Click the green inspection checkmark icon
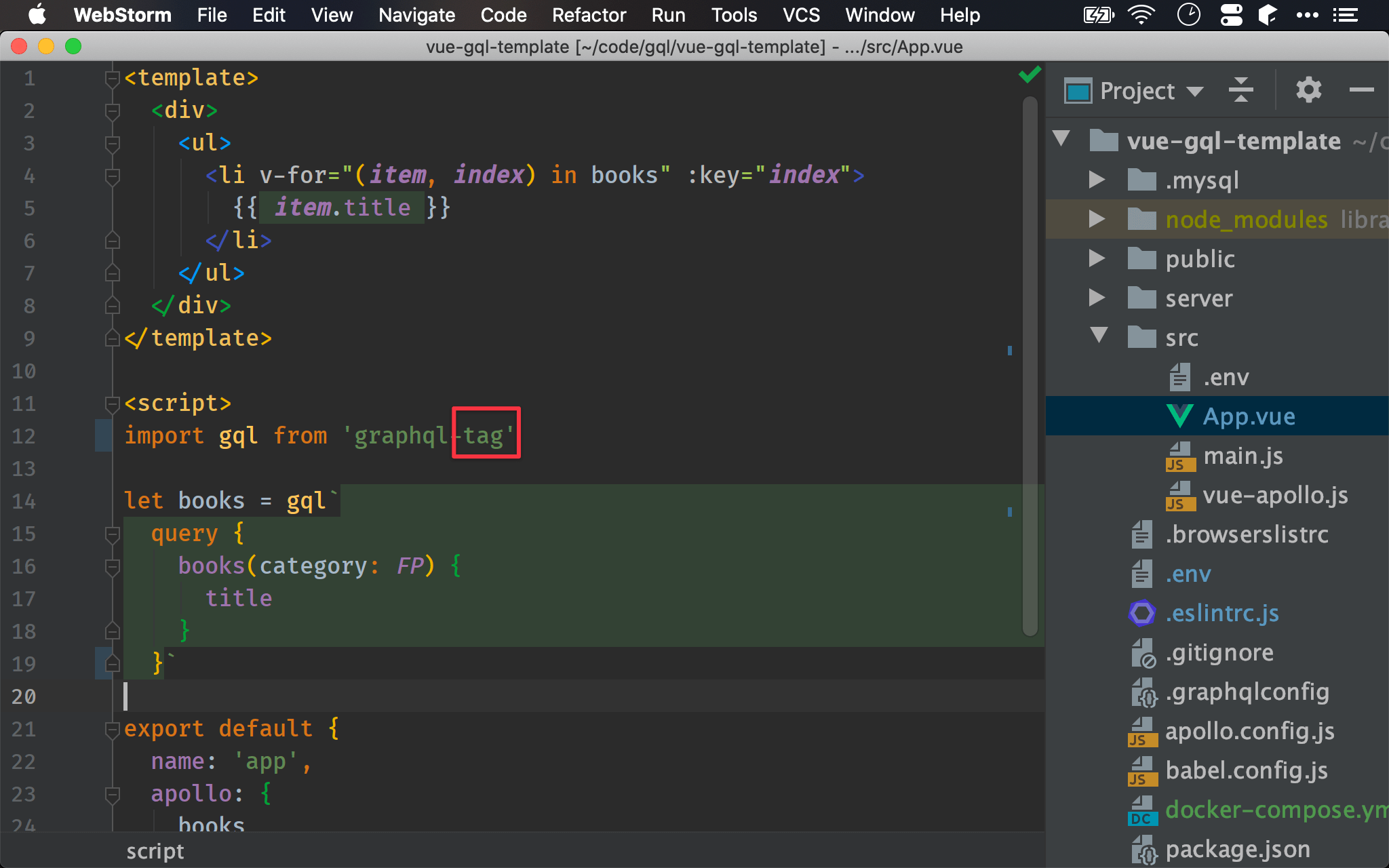 point(1030,75)
